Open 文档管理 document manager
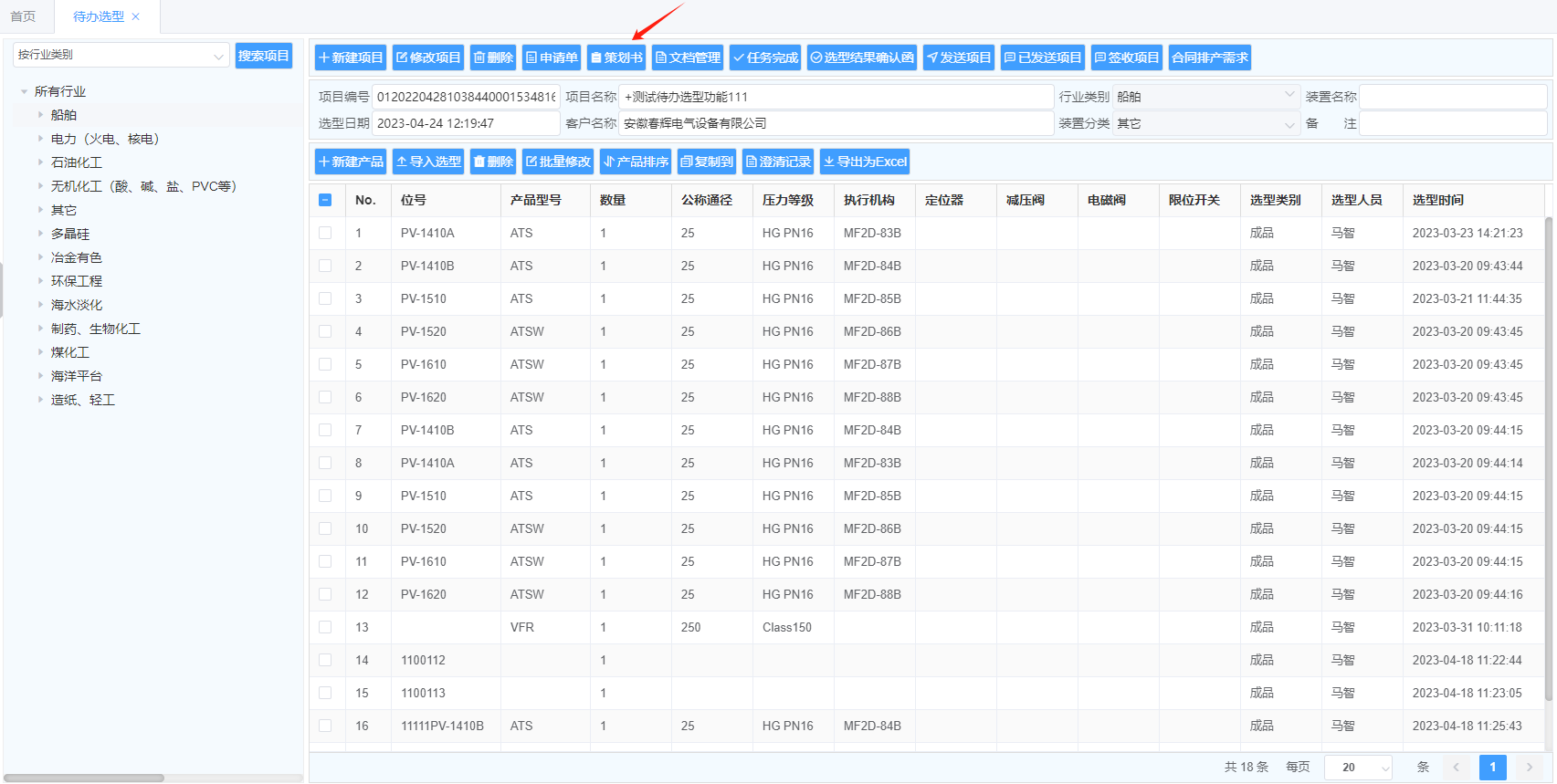Viewport: 1557px width, 784px height. [688, 57]
